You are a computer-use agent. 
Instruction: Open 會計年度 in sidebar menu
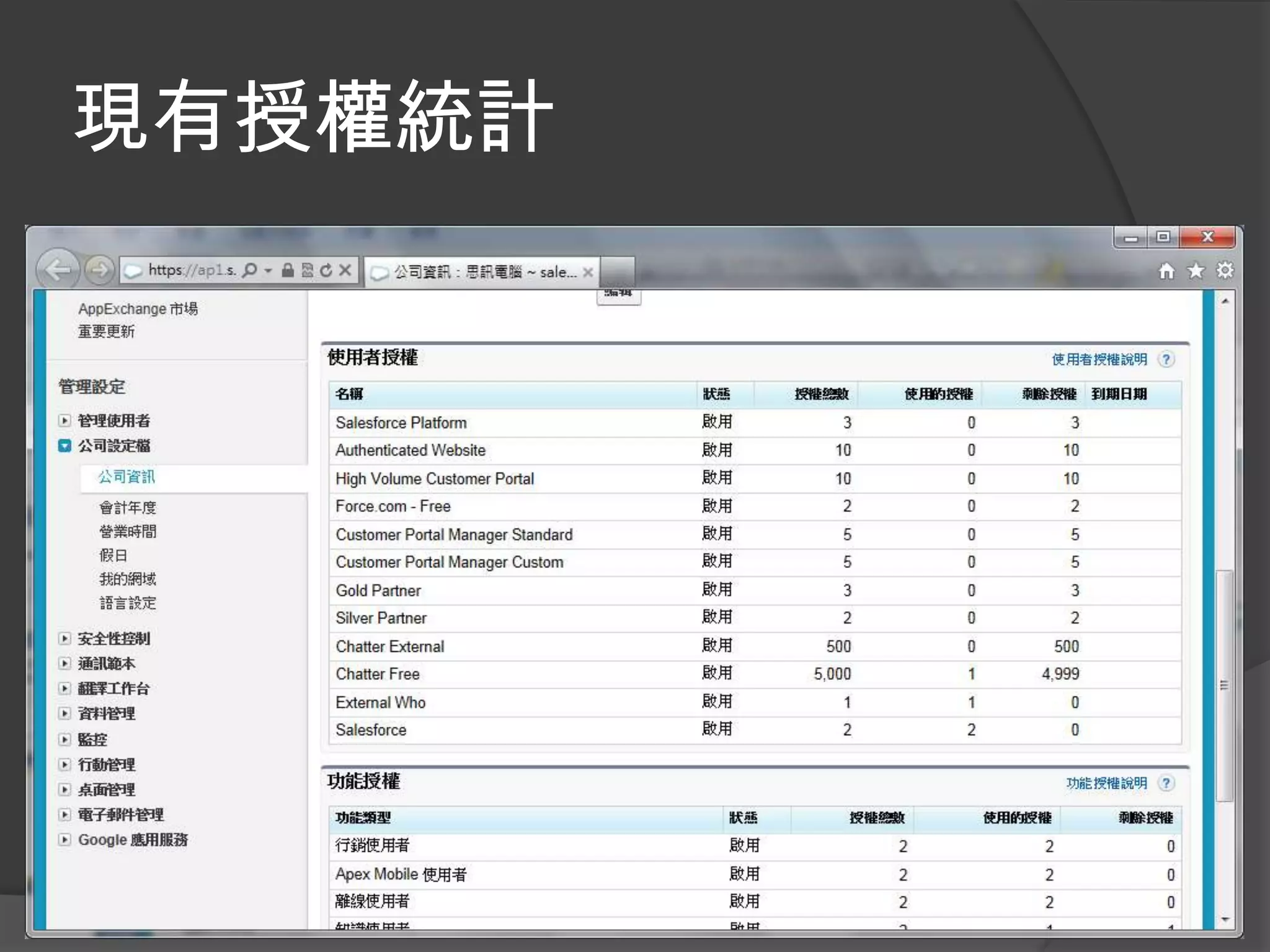click(128, 508)
